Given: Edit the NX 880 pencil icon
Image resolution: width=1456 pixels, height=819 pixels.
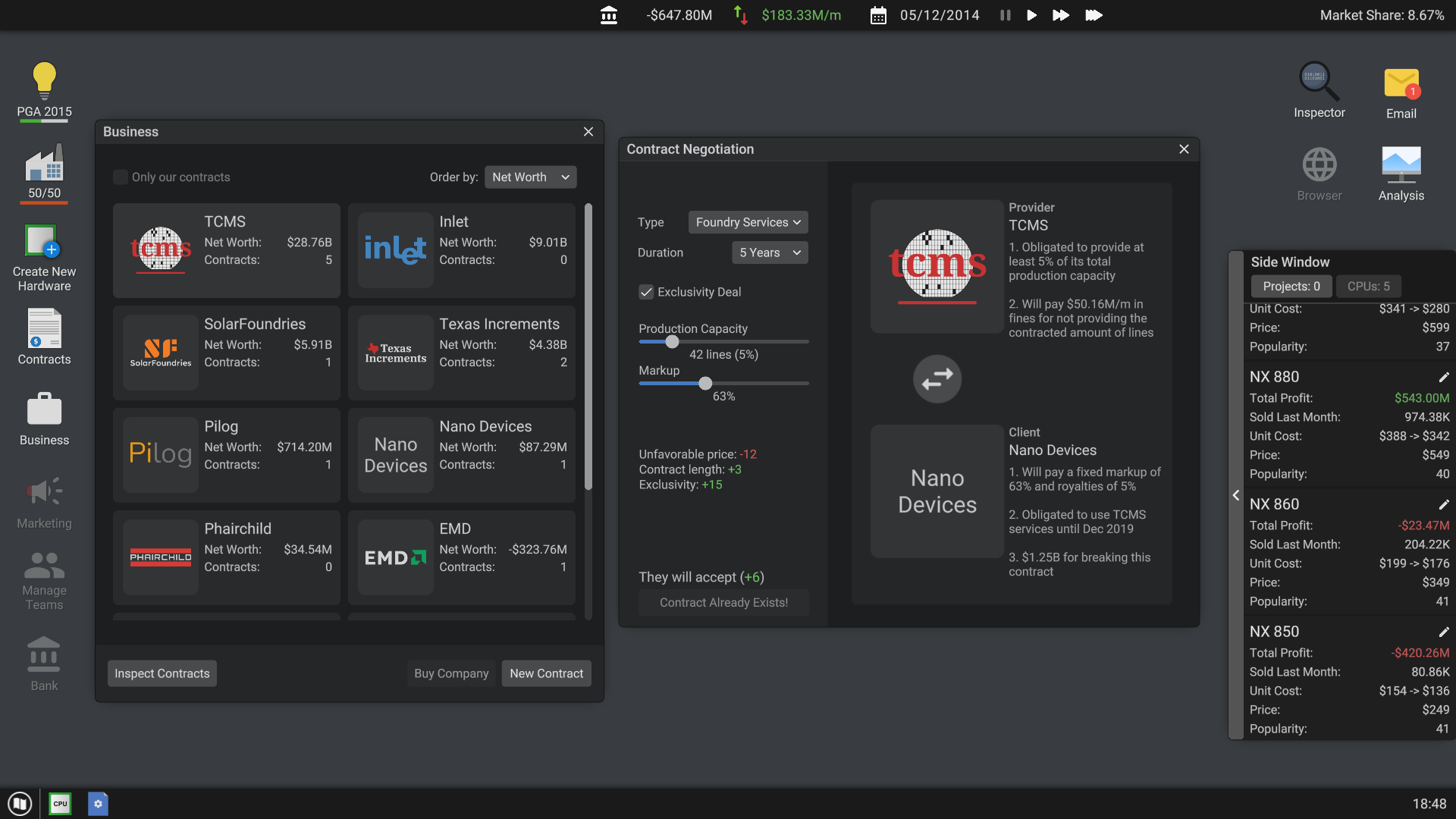Looking at the screenshot, I should (1443, 377).
